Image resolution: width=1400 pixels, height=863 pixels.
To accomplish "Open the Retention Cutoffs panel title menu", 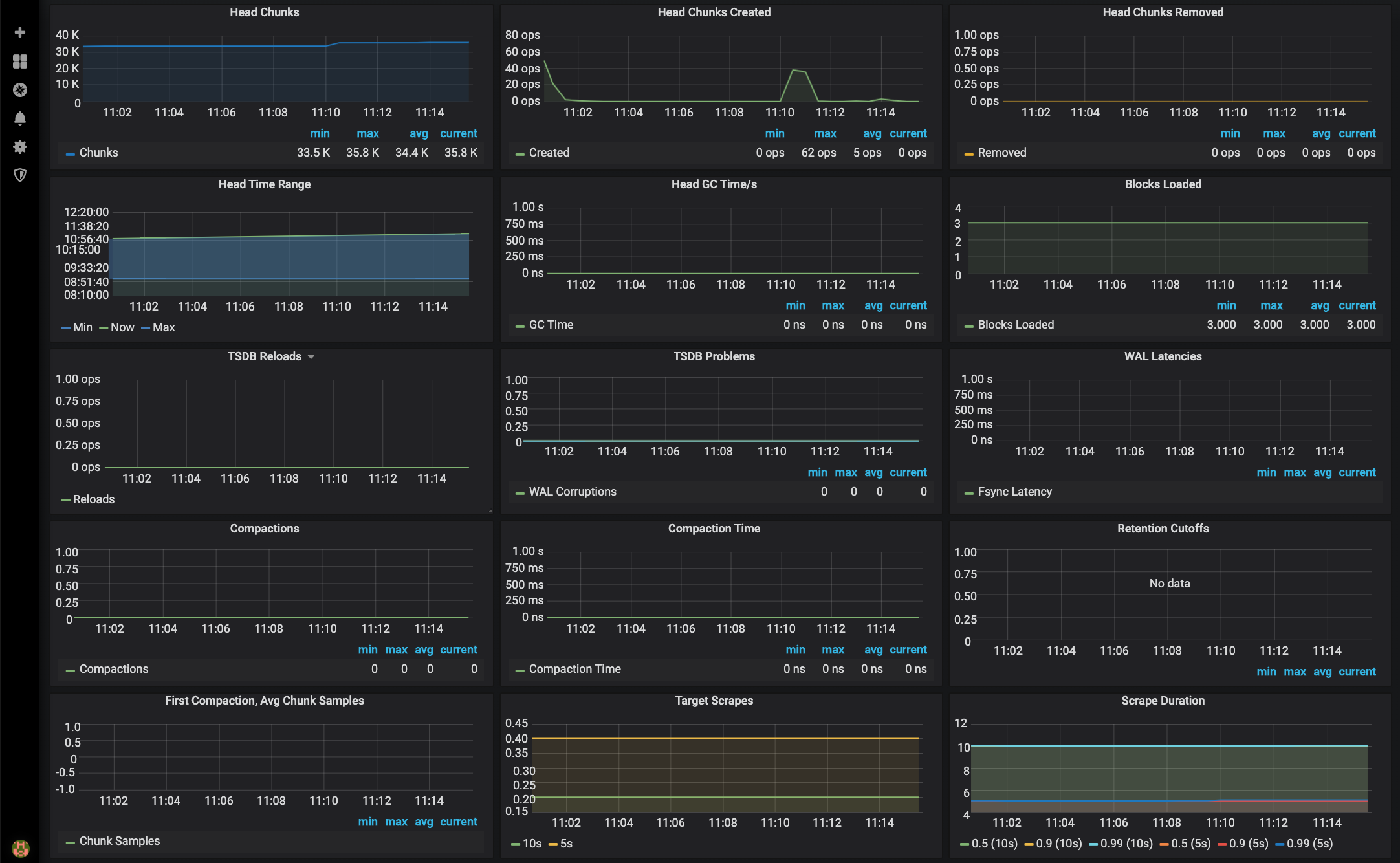I will 1163,528.
